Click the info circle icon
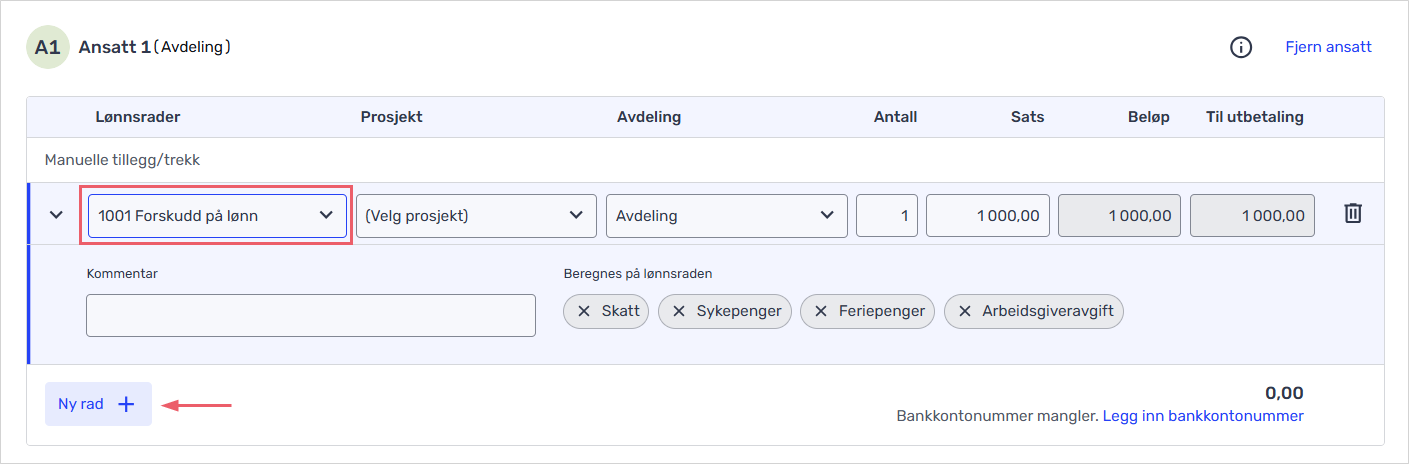Image resolution: width=1409 pixels, height=464 pixels. pos(1240,47)
